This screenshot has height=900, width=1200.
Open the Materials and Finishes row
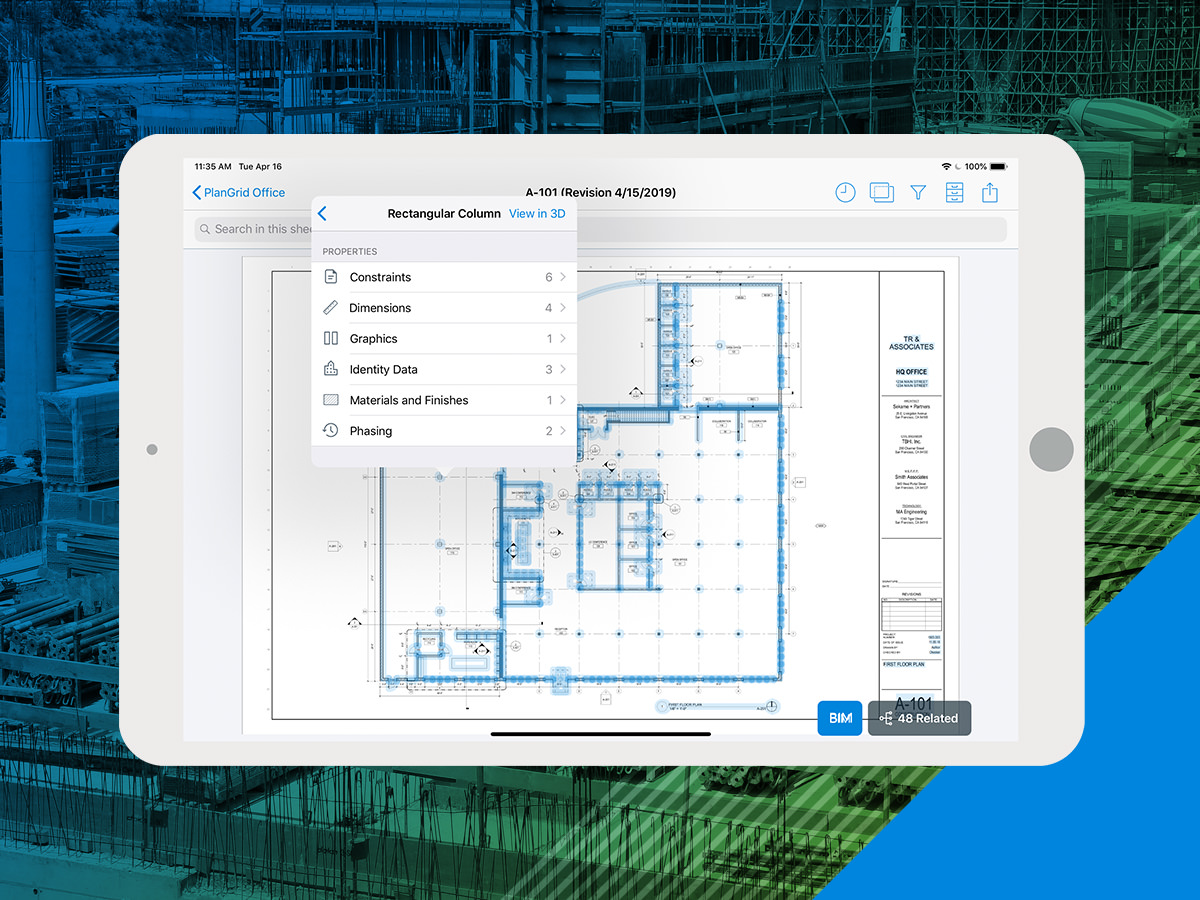pyautogui.click(x=444, y=400)
